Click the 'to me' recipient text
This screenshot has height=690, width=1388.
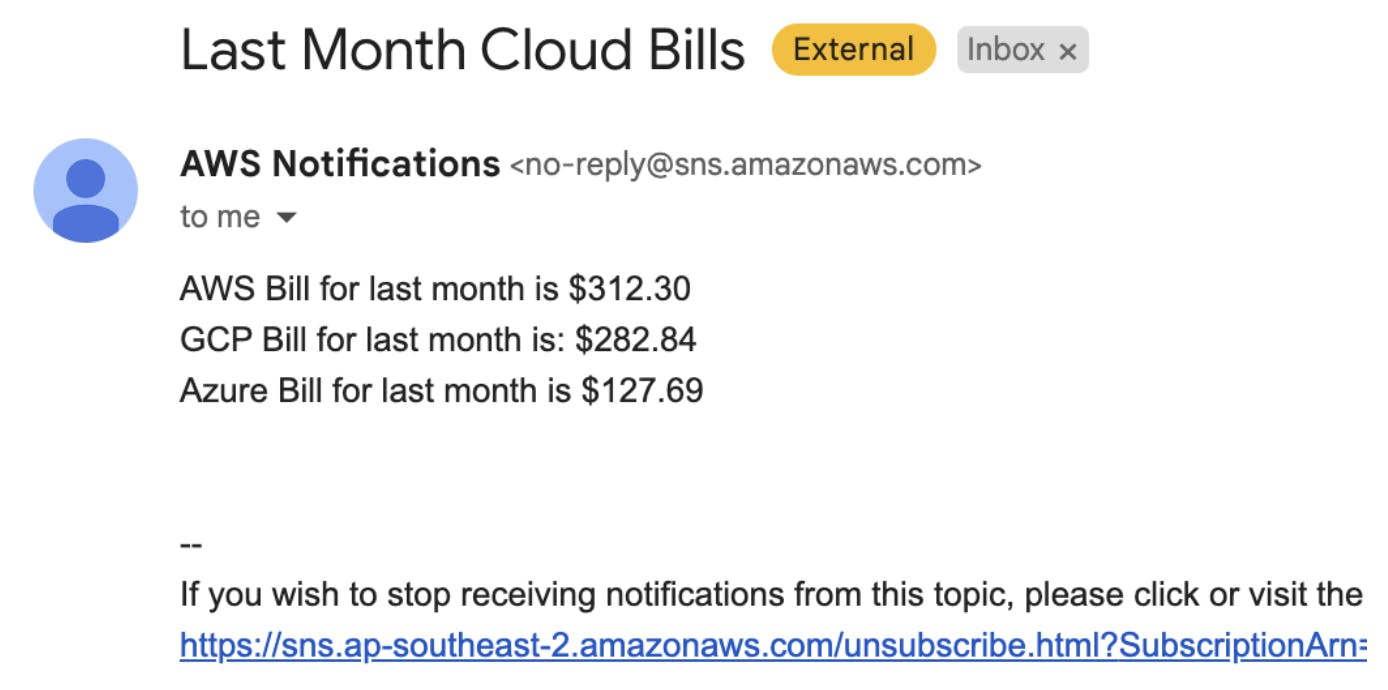coord(220,217)
